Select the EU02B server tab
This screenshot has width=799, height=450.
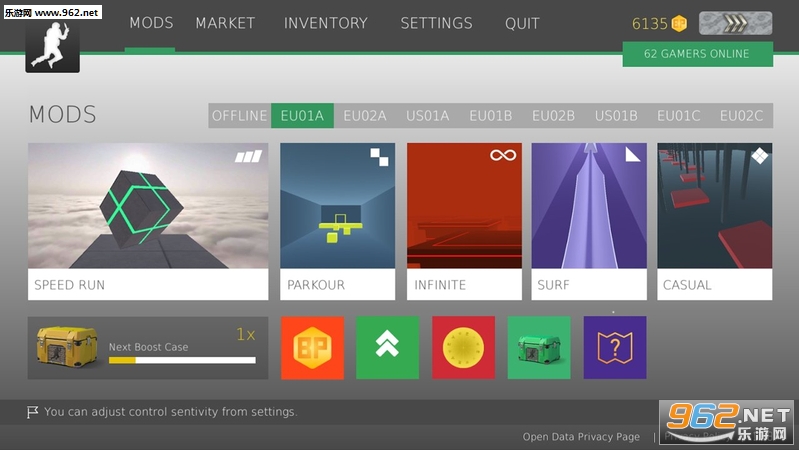point(553,116)
